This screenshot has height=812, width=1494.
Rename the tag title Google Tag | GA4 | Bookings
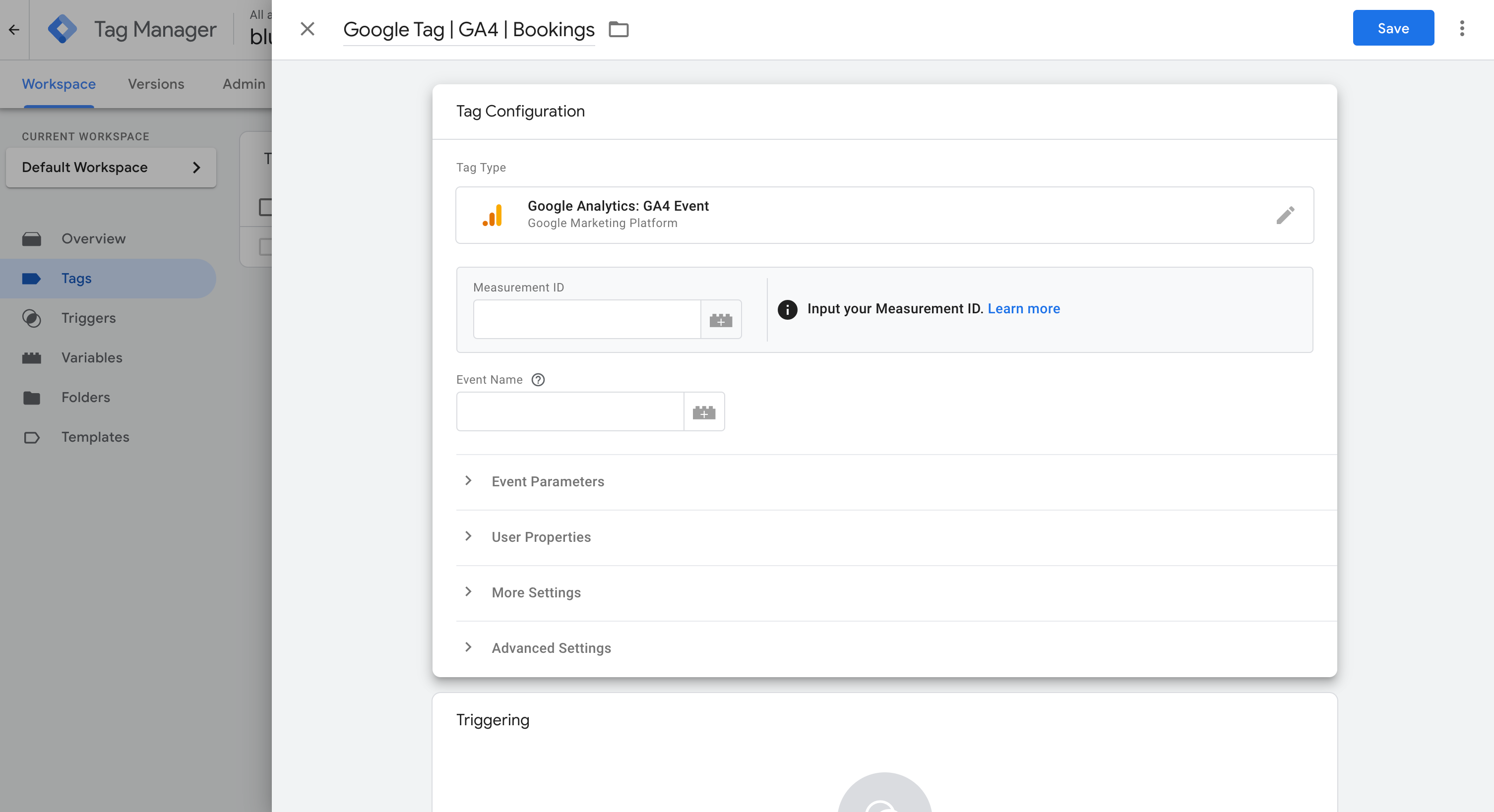click(469, 29)
